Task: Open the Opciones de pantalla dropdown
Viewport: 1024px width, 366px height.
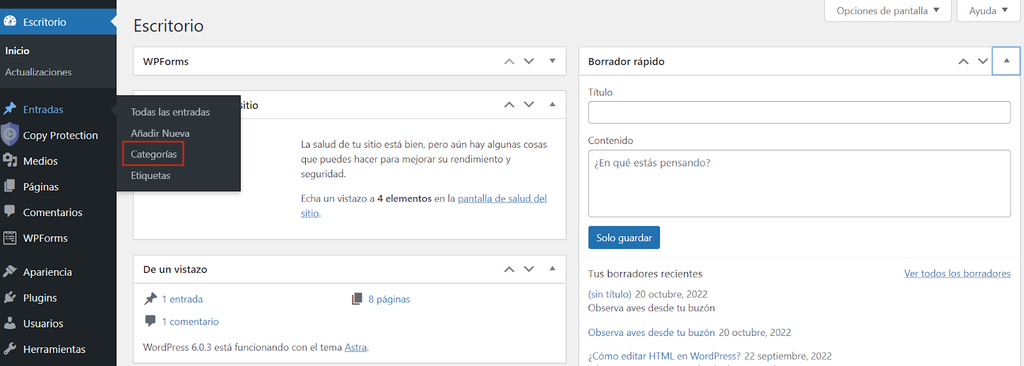Action: 888,10
